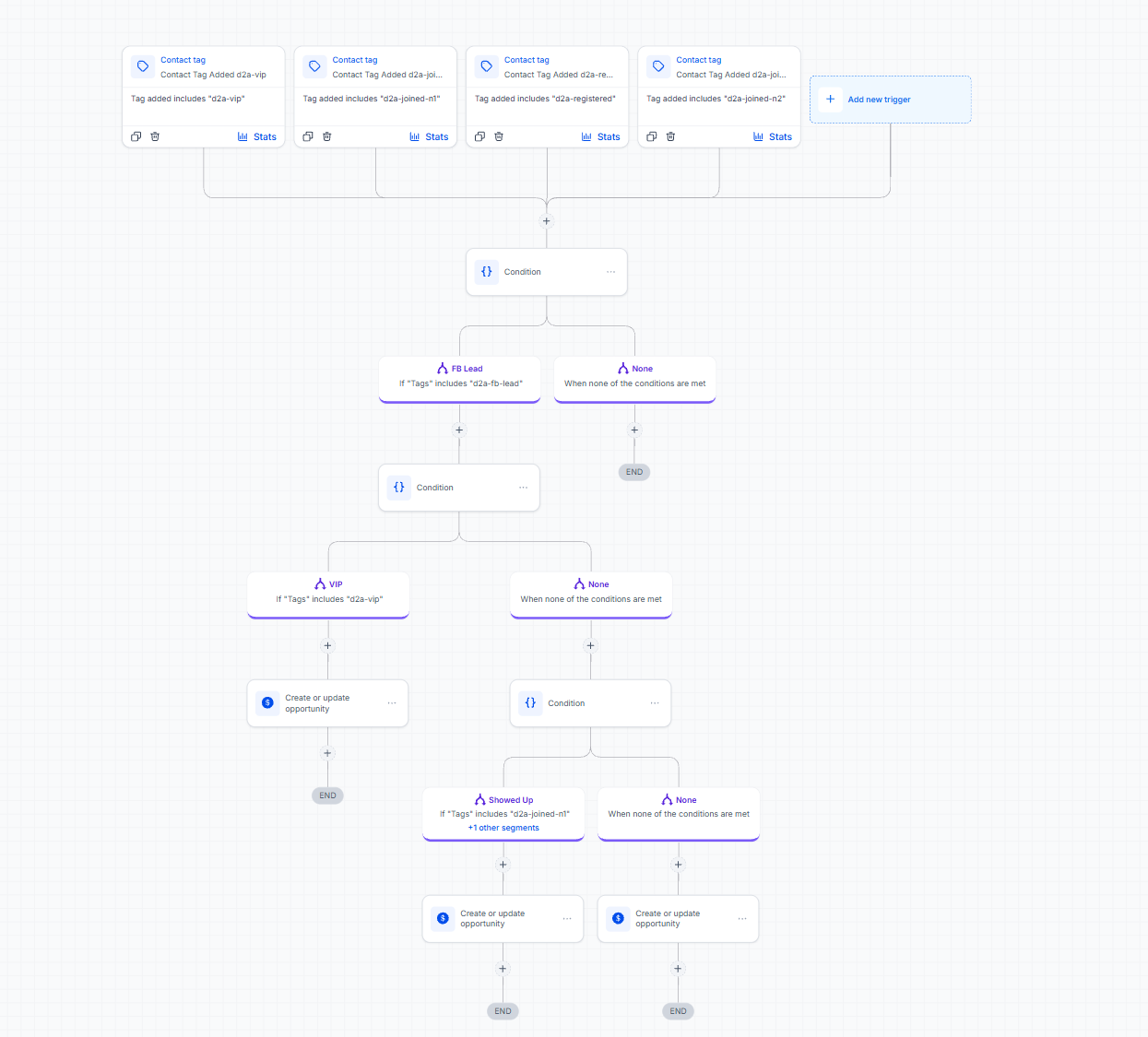Image resolution: width=1148 pixels, height=1037 pixels.
Task: Open three-dot menu of Condition above VIP branch
Action: pyautogui.click(x=523, y=488)
